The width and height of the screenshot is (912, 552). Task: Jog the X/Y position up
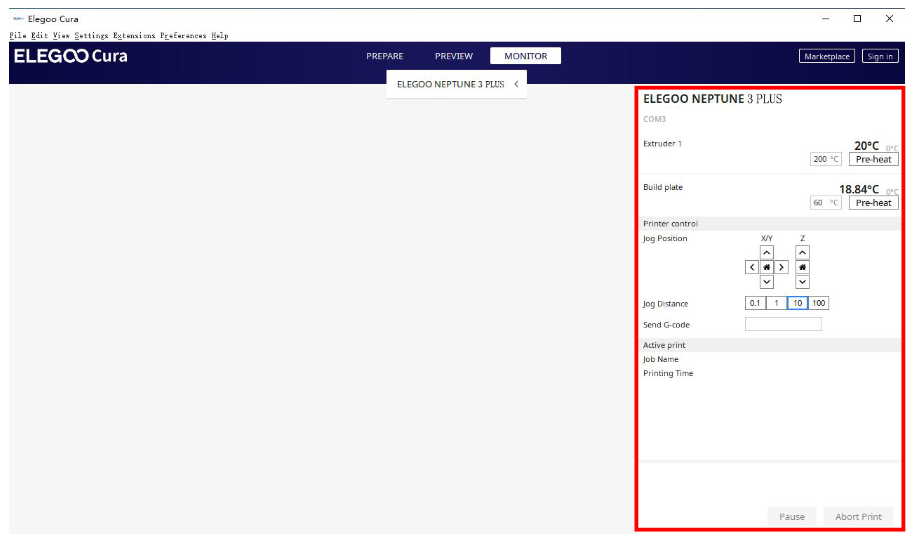(767, 252)
